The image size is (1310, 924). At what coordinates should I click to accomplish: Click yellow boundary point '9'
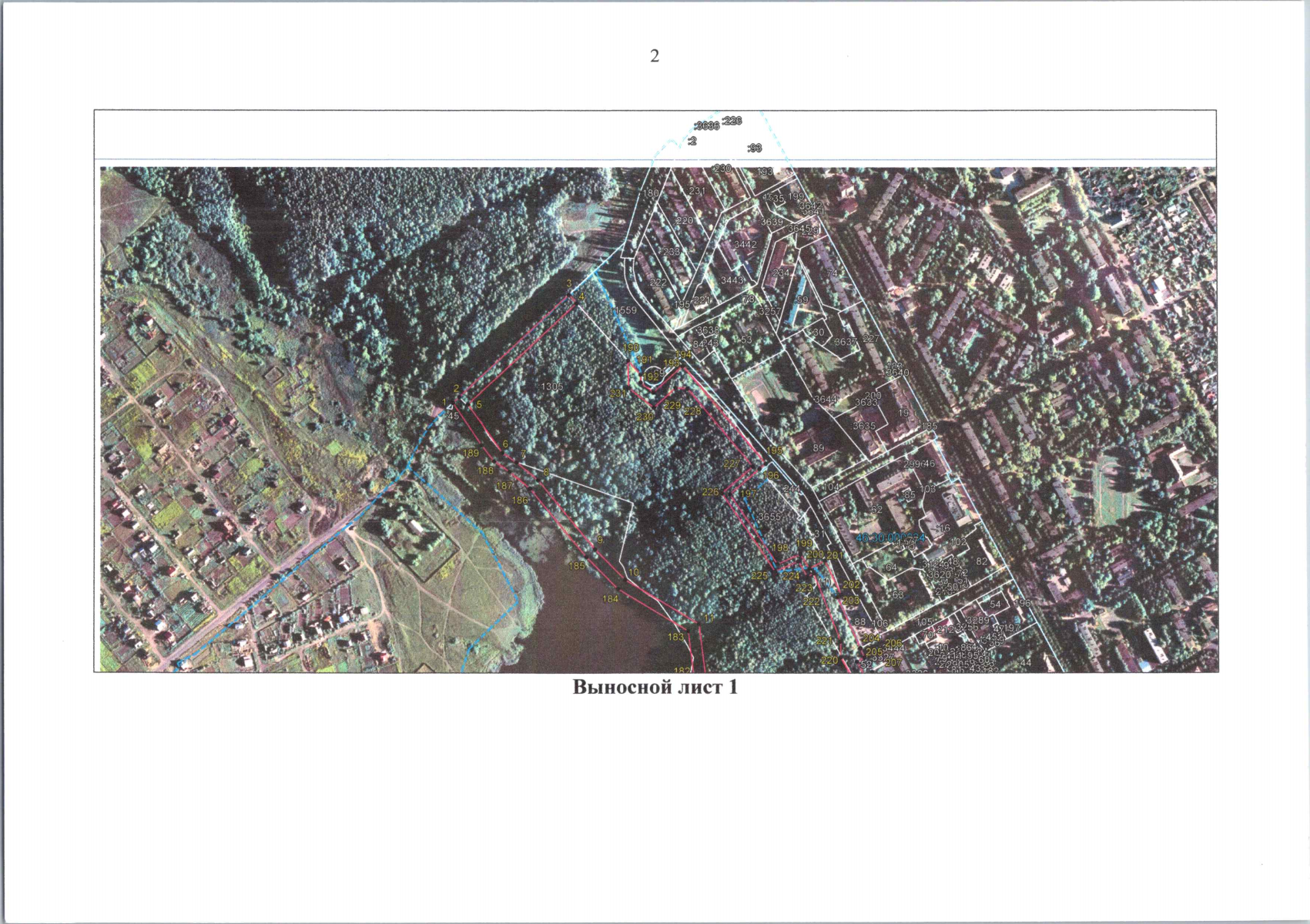(x=599, y=540)
